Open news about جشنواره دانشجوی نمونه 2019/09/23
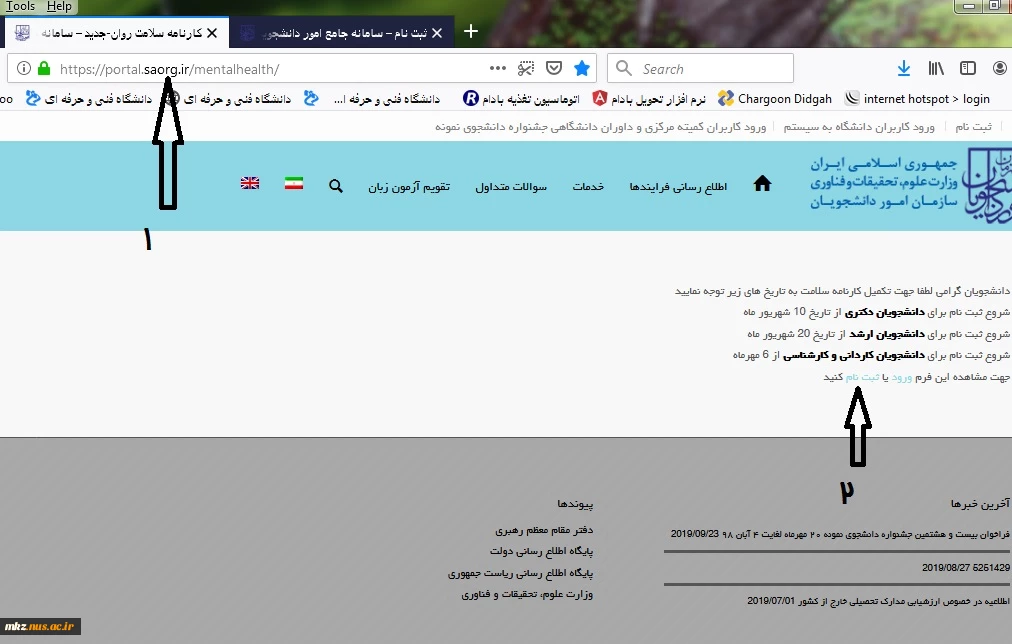 [x=840, y=534]
